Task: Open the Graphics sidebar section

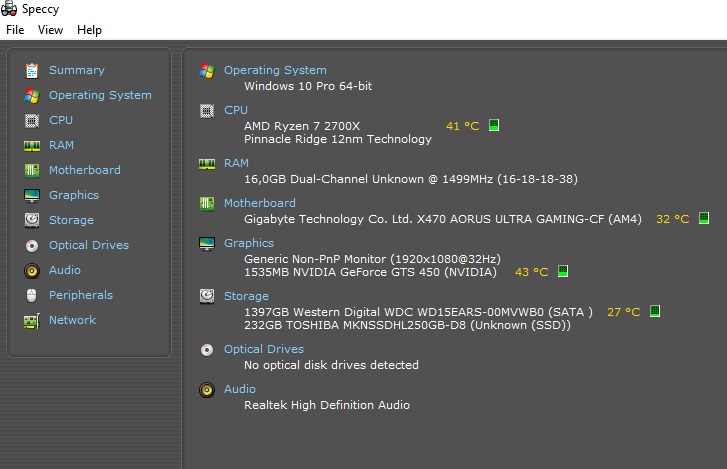Action: tap(74, 195)
